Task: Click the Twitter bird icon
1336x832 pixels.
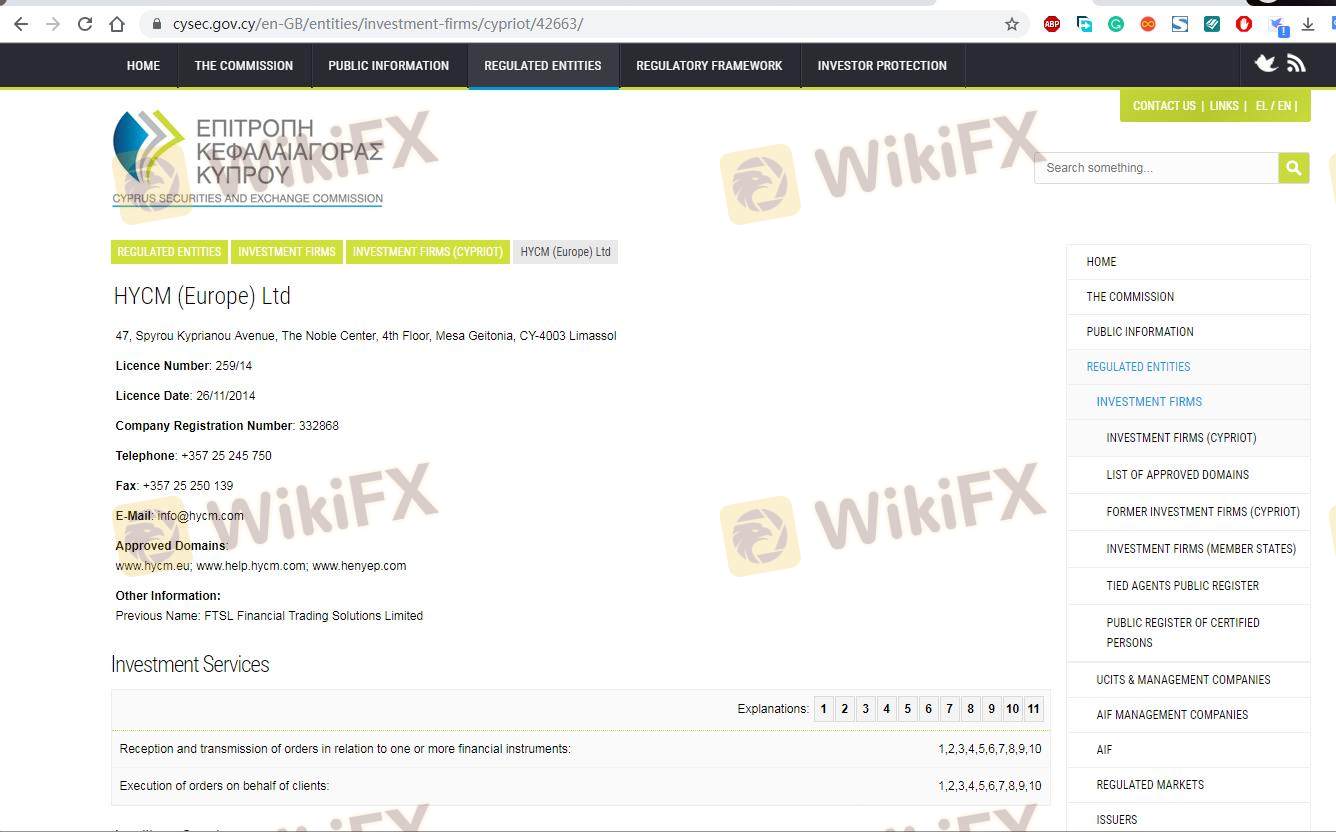Action: pyautogui.click(x=1266, y=64)
